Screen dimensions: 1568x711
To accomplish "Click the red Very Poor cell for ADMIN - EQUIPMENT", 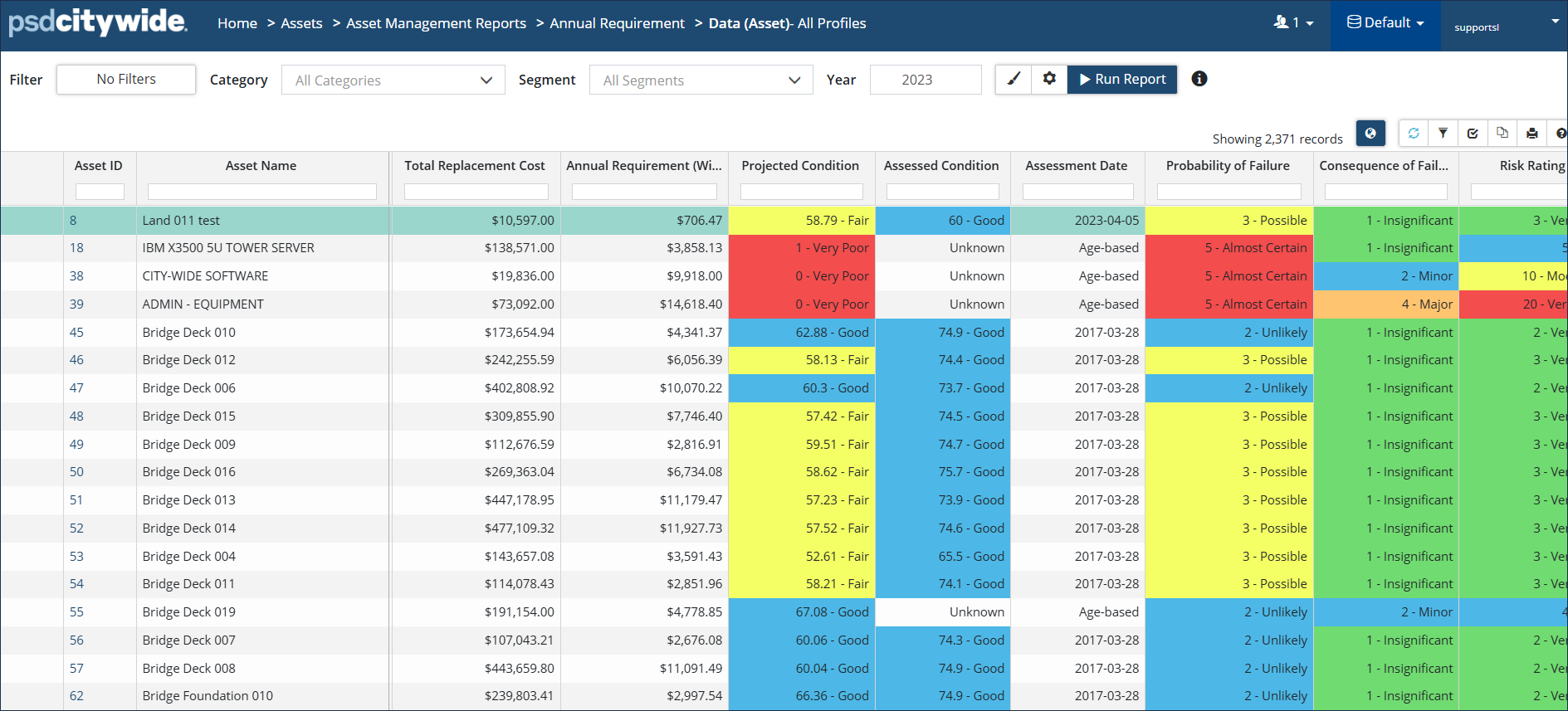I will [801, 304].
